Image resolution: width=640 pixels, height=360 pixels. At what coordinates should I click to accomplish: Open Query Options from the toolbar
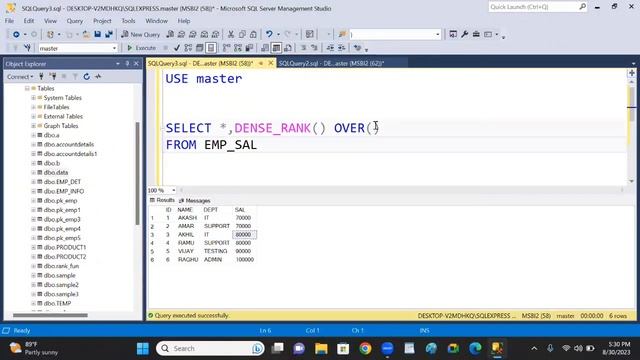tap(200, 48)
